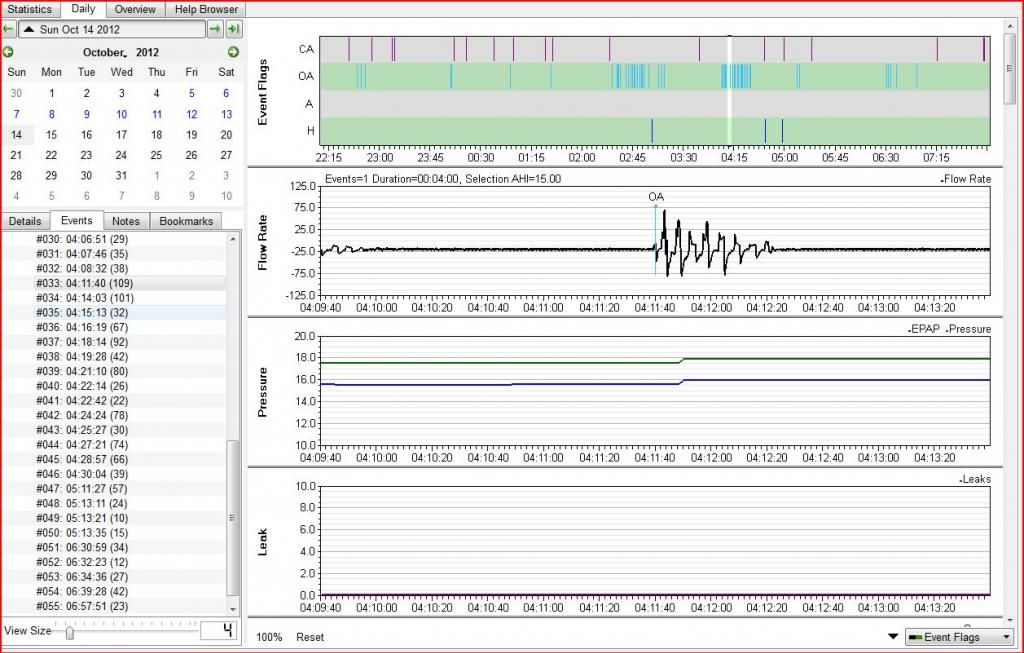Viewport: 1024px width, 653px height.
Task: Open the Event Flags graph dropdown
Action: [x=959, y=637]
